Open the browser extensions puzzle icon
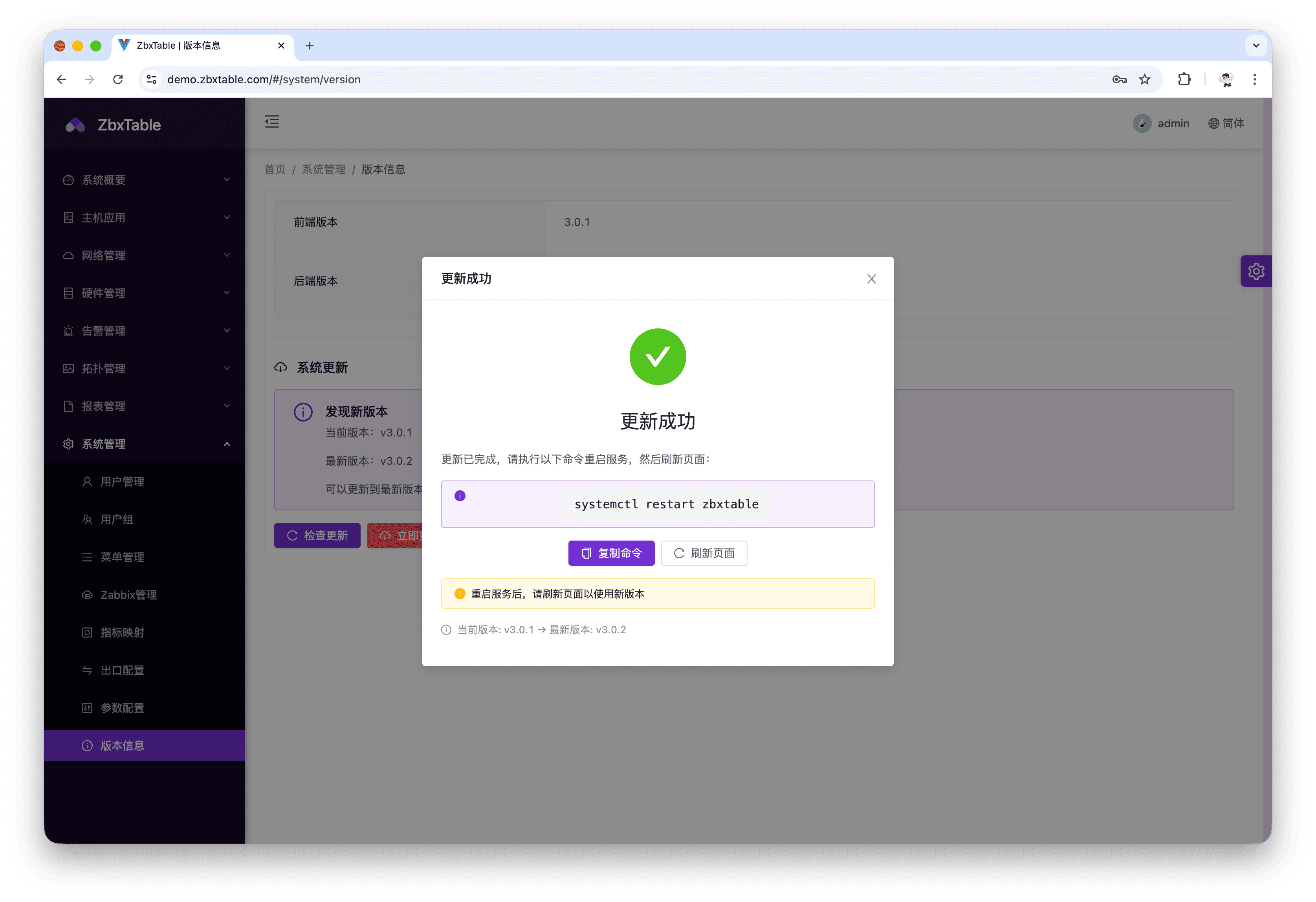The height and width of the screenshot is (902, 1316). pyautogui.click(x=1184, y=79)
